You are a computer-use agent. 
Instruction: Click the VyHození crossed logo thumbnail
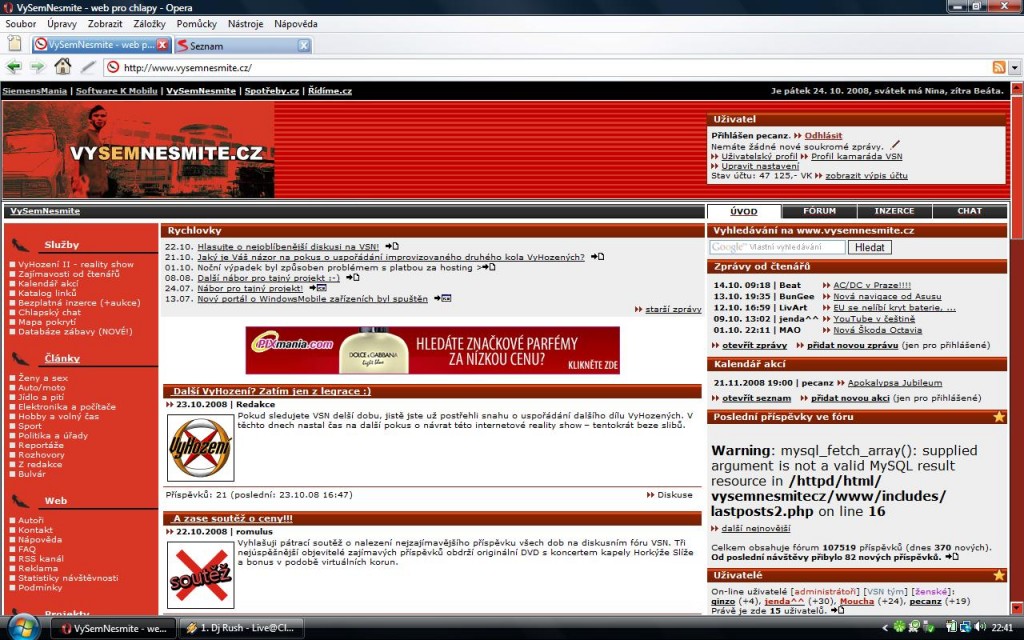(200, 447)
